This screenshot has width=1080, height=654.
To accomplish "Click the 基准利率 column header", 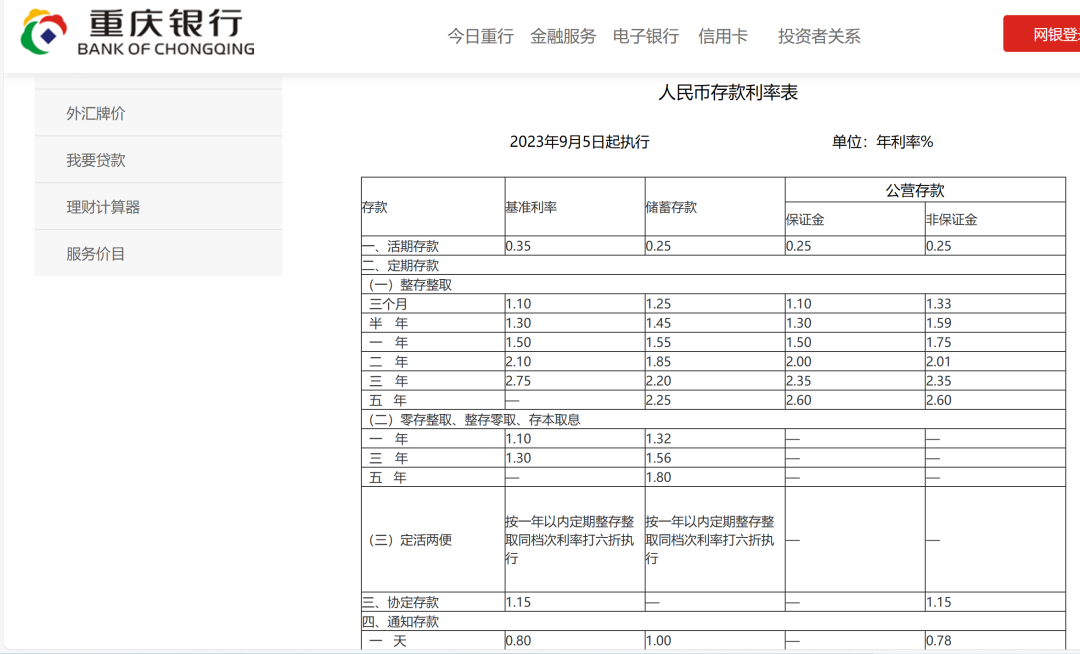I will point(531,207).
